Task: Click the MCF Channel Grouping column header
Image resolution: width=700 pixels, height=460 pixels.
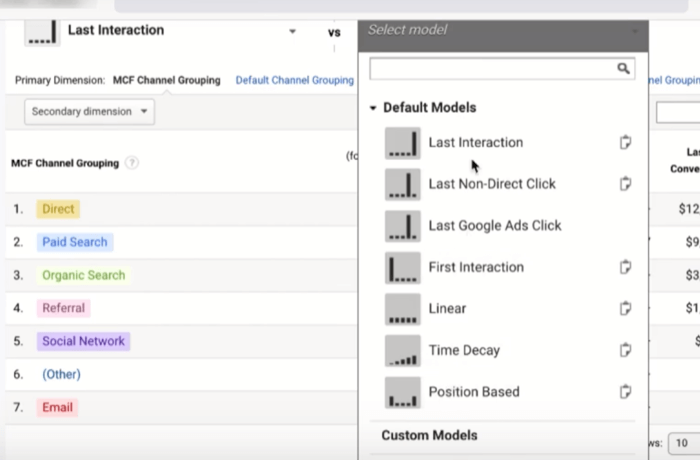Action: pos(65,163)
